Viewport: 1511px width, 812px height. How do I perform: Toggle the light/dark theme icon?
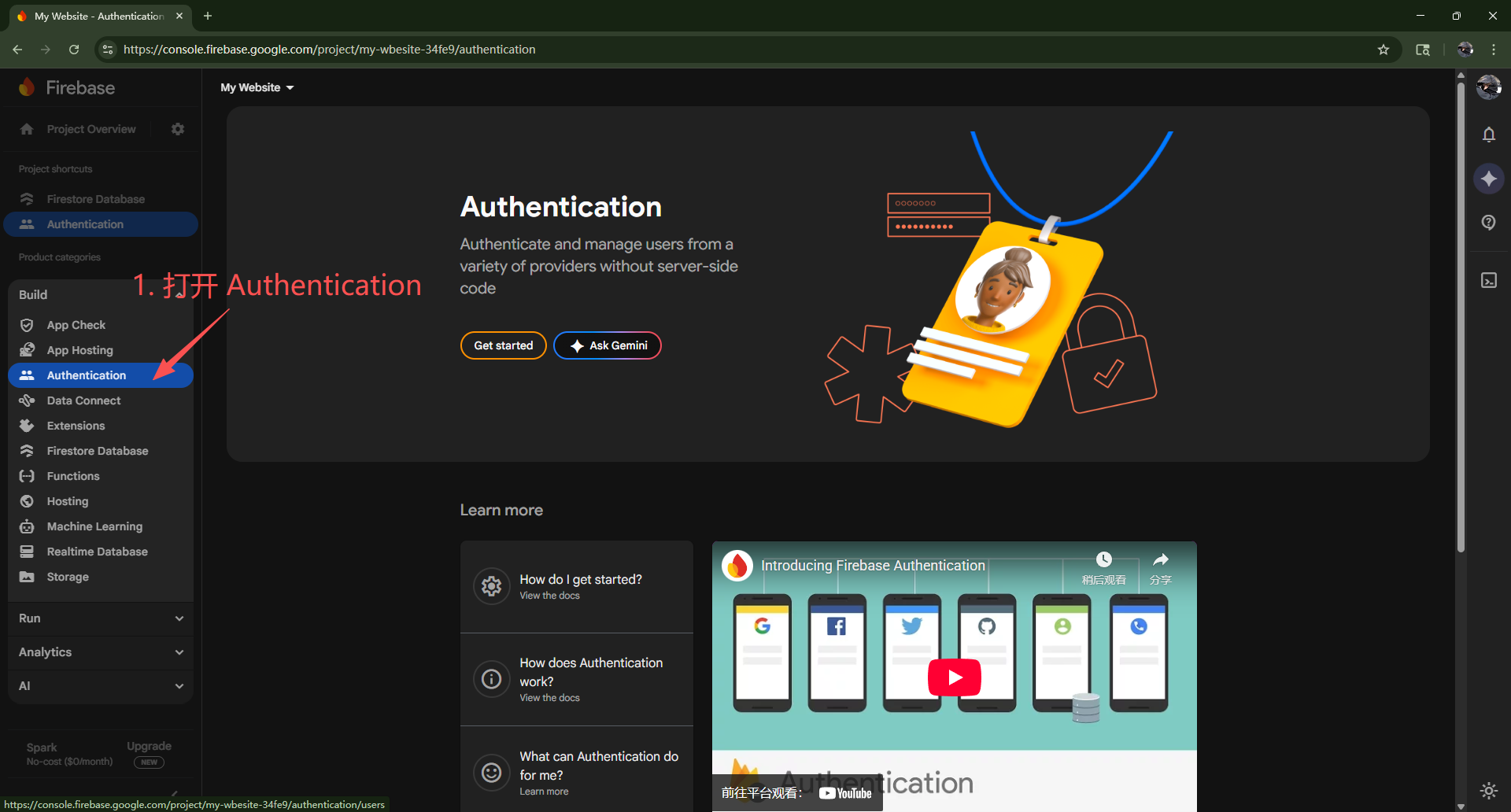coord(1488,790)
